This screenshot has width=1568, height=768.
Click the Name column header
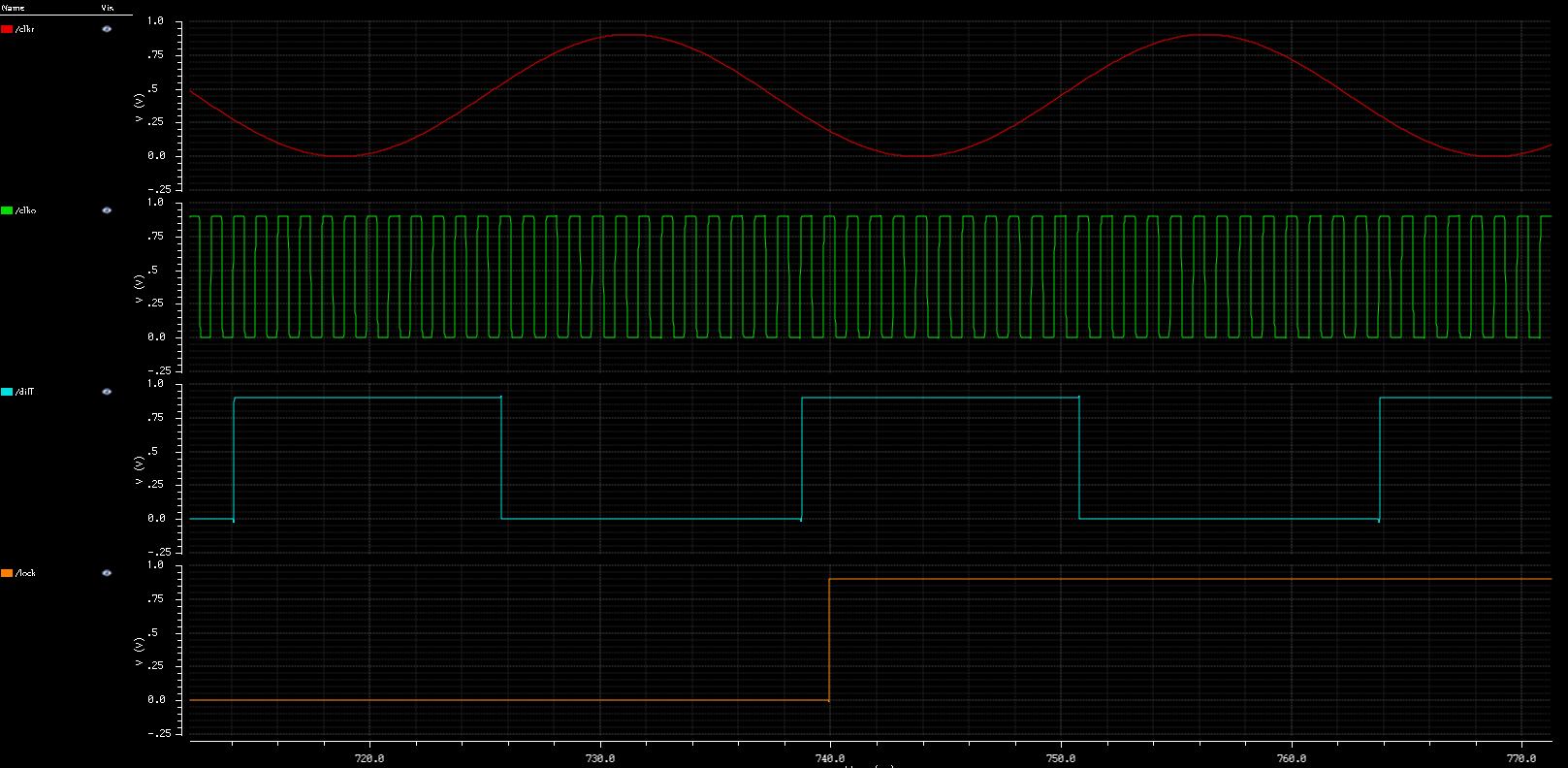[x=14, y=8]
